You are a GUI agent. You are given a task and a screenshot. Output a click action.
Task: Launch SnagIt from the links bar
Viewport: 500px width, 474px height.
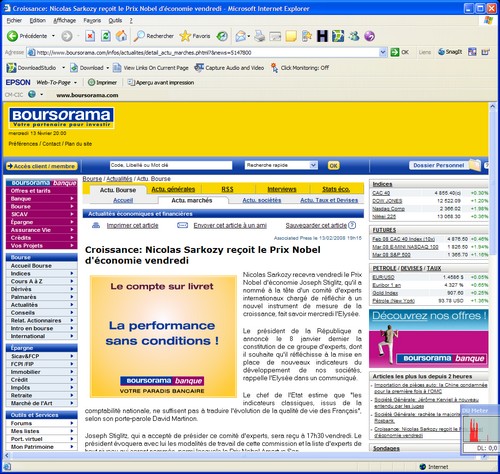(x=450, y=52)
